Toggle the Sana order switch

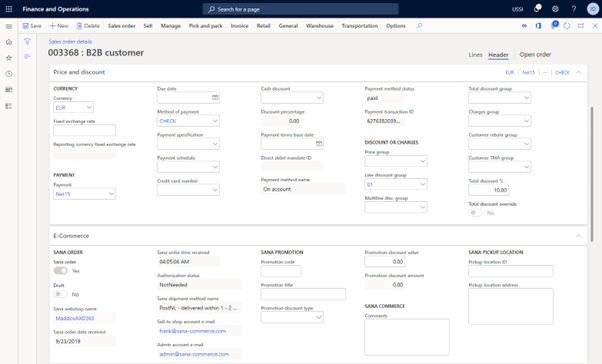click(60, 271)
